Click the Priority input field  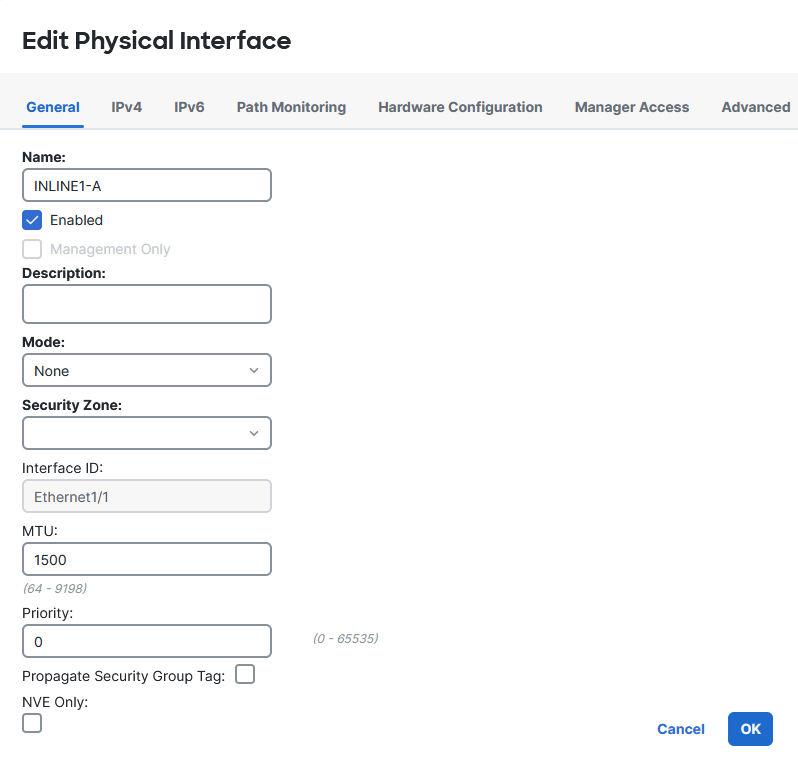146,641
